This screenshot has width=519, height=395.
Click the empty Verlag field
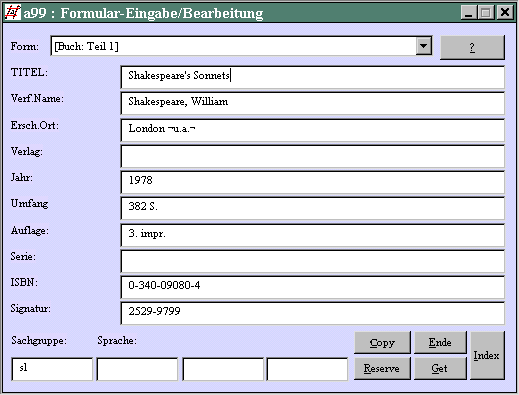(x=313, y=156)
